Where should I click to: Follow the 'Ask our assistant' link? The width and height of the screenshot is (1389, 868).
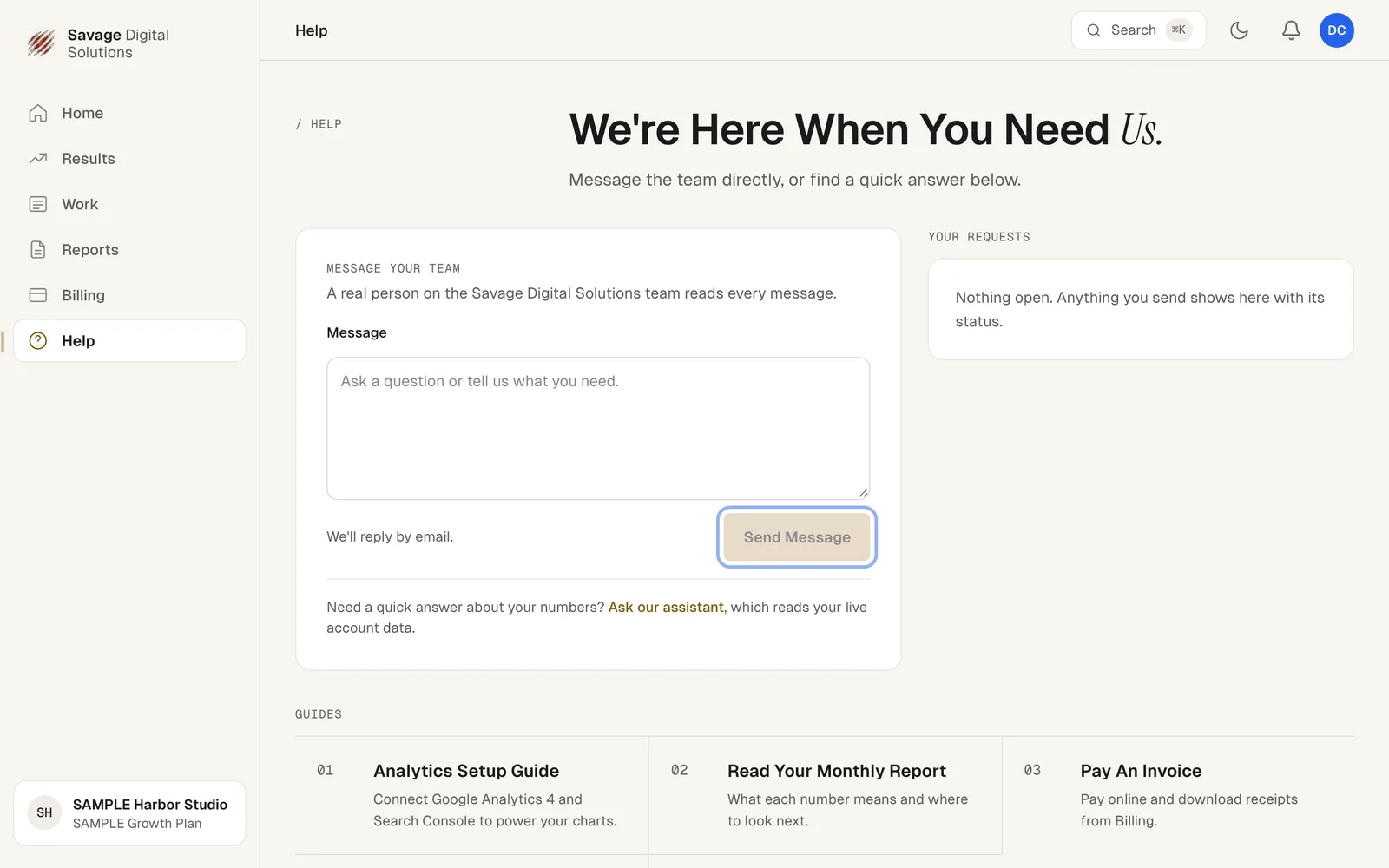click(x=666, y=607)
